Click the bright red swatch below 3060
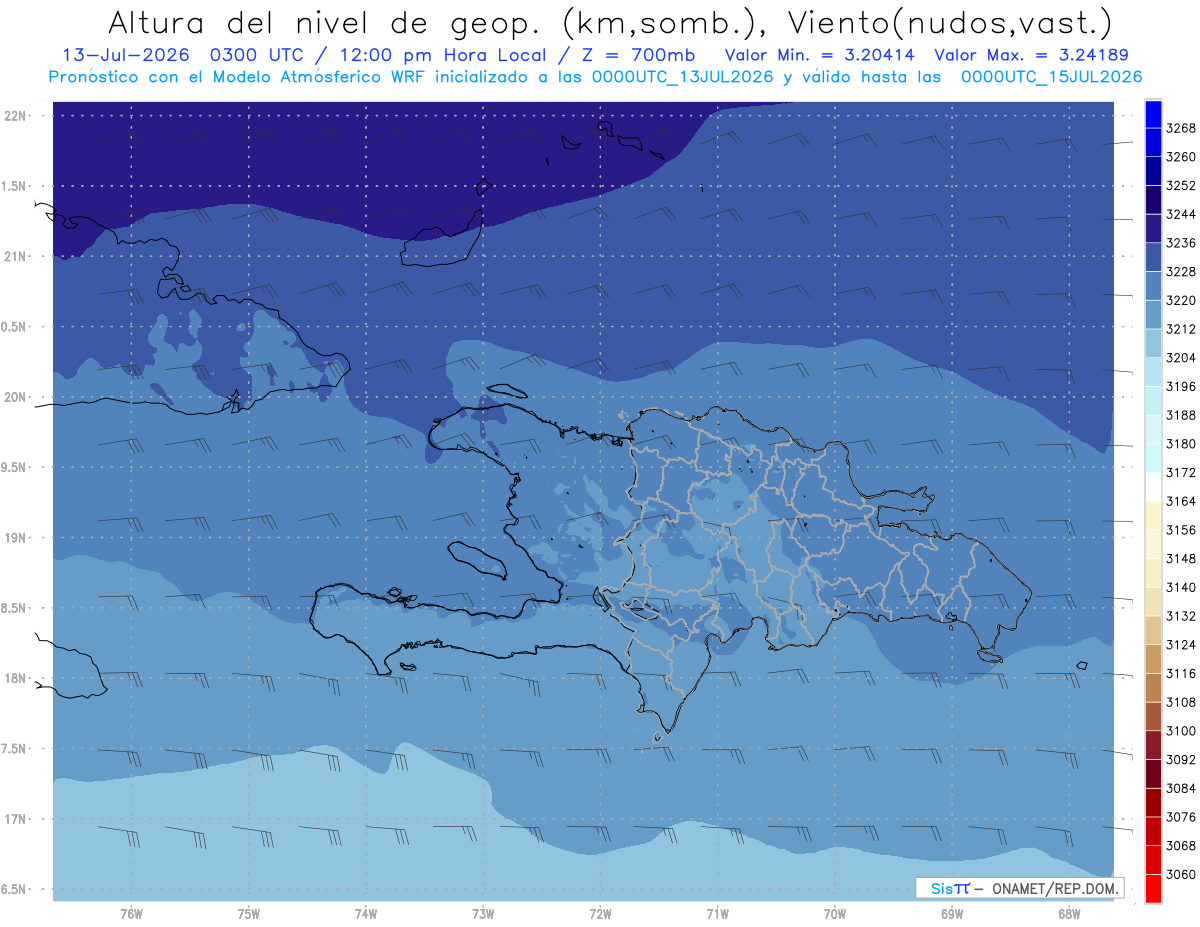1200x927 pixels. tap(1153, 888)
